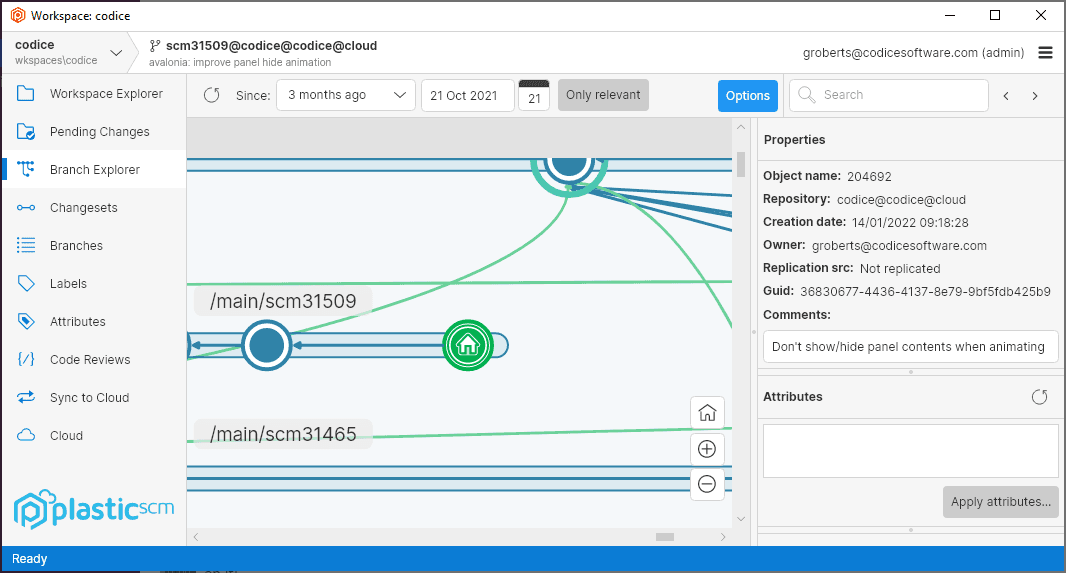Click the Options button
This screenshot has height=573, width=1066.
point(748,96)
